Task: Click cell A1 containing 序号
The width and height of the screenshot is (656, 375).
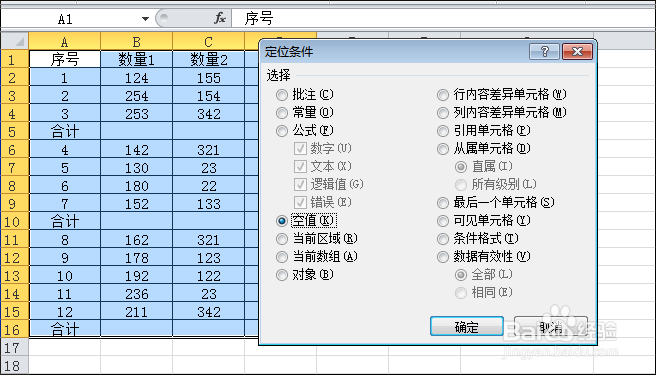Action: pyautogui.click(x=65, y=59)
